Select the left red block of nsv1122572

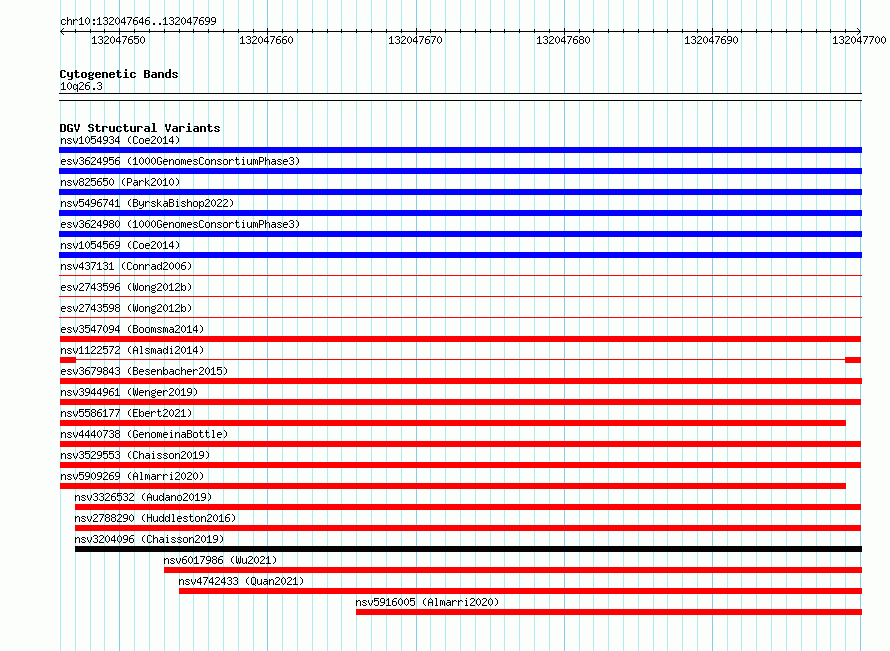pyautogui.click(x=68, y=360)
